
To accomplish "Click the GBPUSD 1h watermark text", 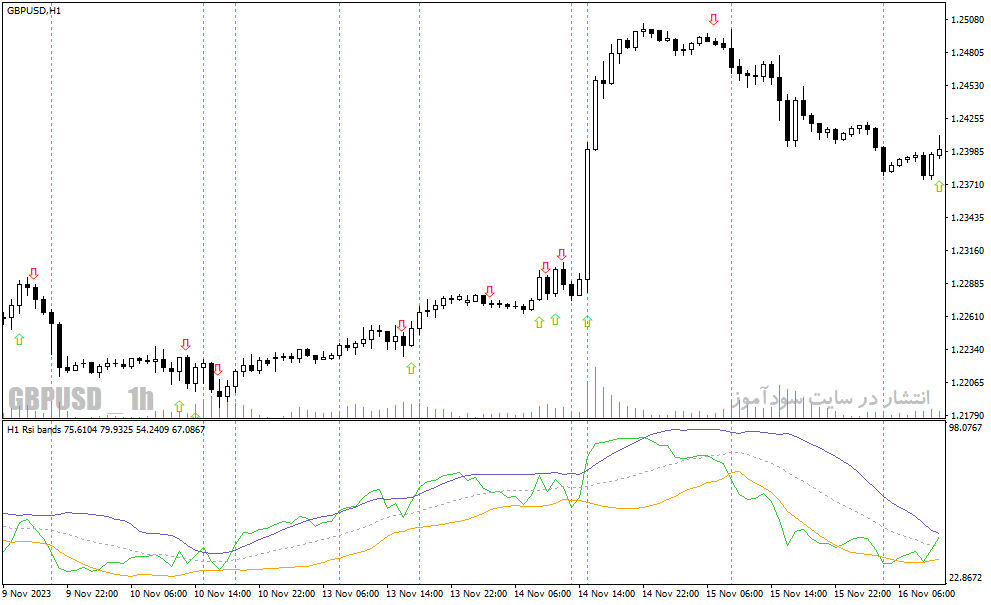I will pos(81,400).
